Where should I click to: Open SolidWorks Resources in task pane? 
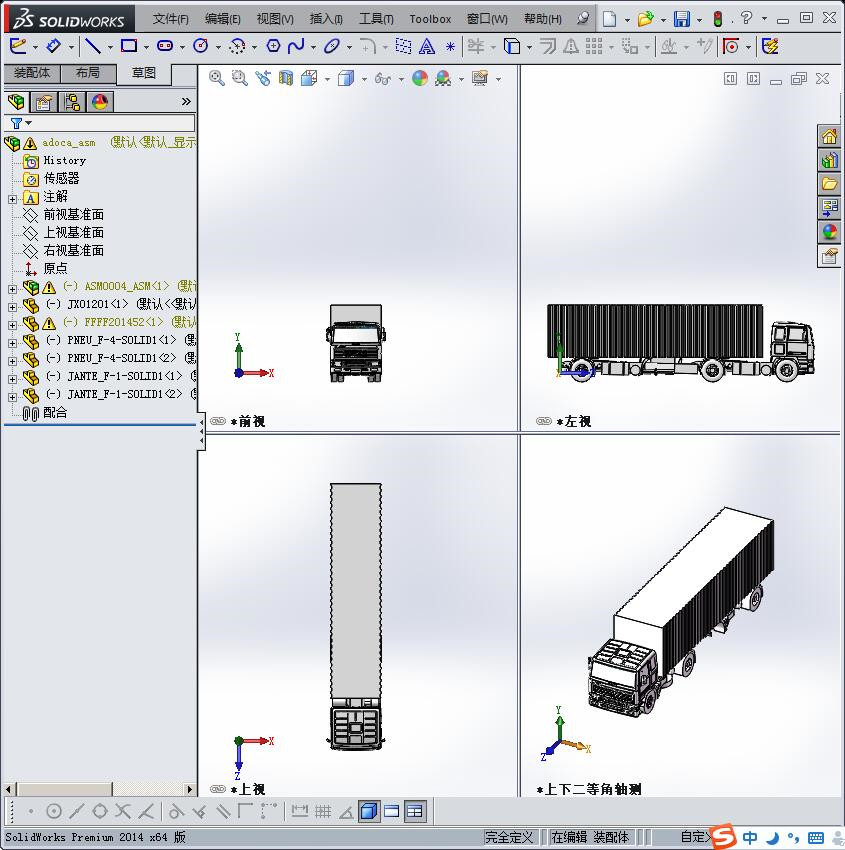tap(829, 137)
